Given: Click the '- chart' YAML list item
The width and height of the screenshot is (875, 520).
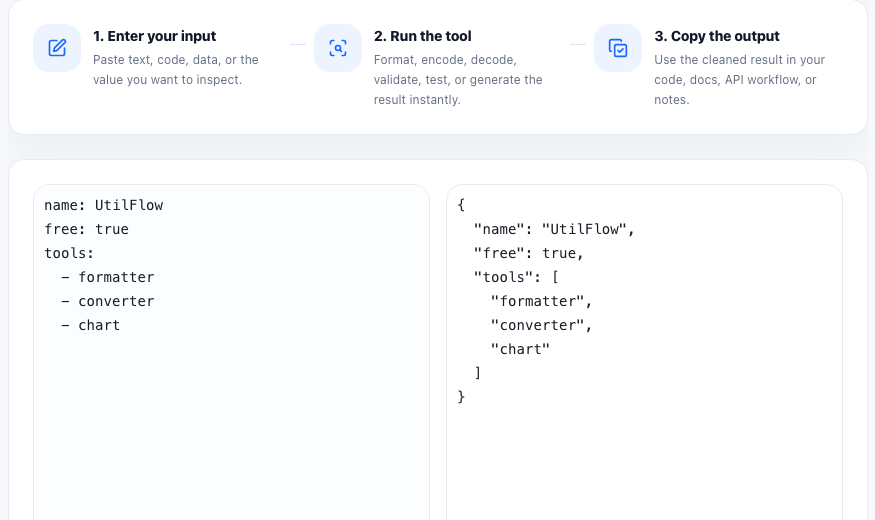Looking at the screenshot, I should coord(90,325).
